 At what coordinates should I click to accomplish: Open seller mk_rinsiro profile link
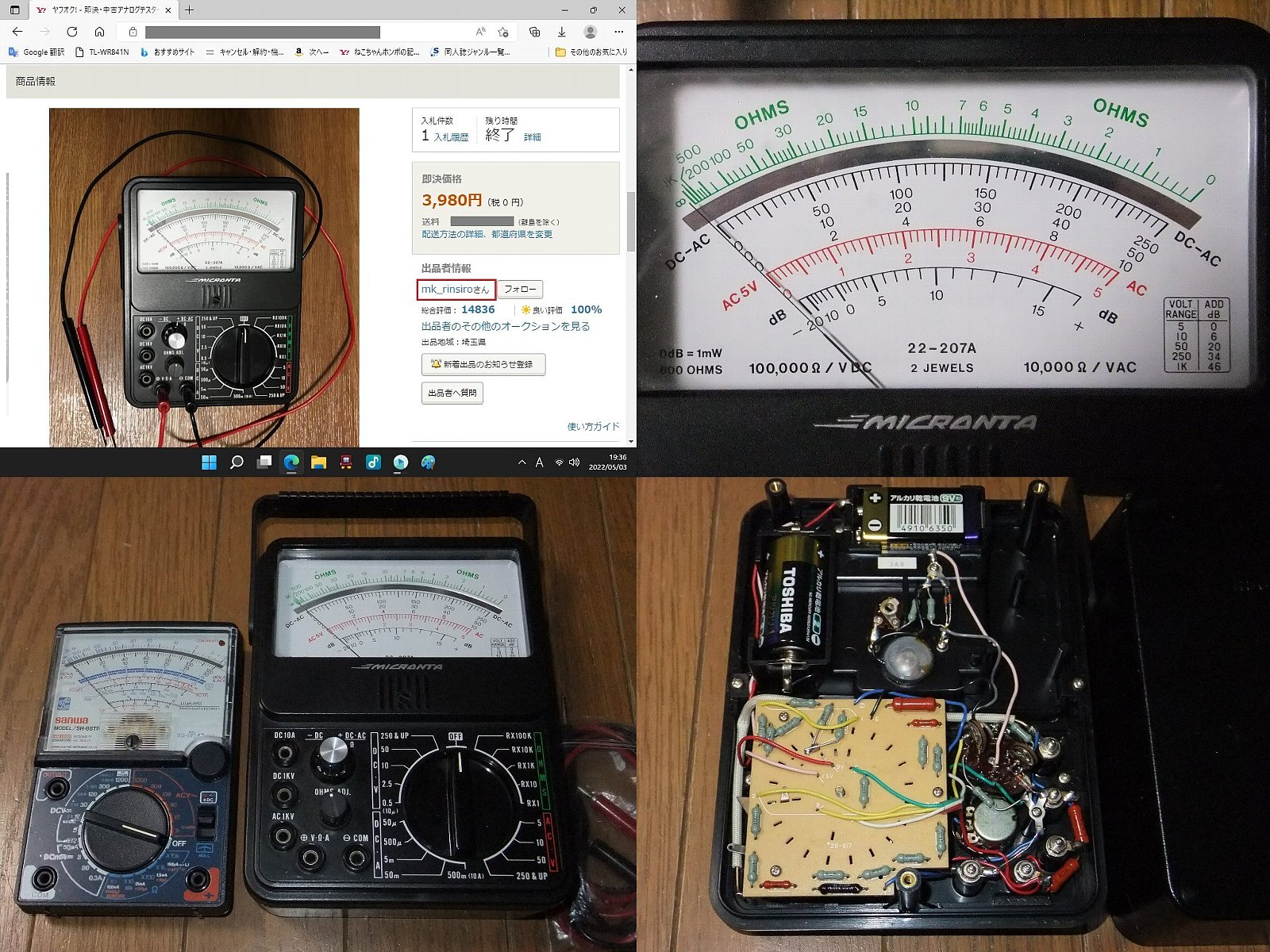coord(456,290)
